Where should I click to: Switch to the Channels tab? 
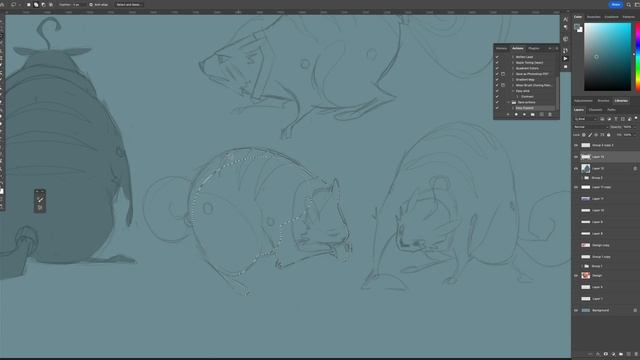595,110
